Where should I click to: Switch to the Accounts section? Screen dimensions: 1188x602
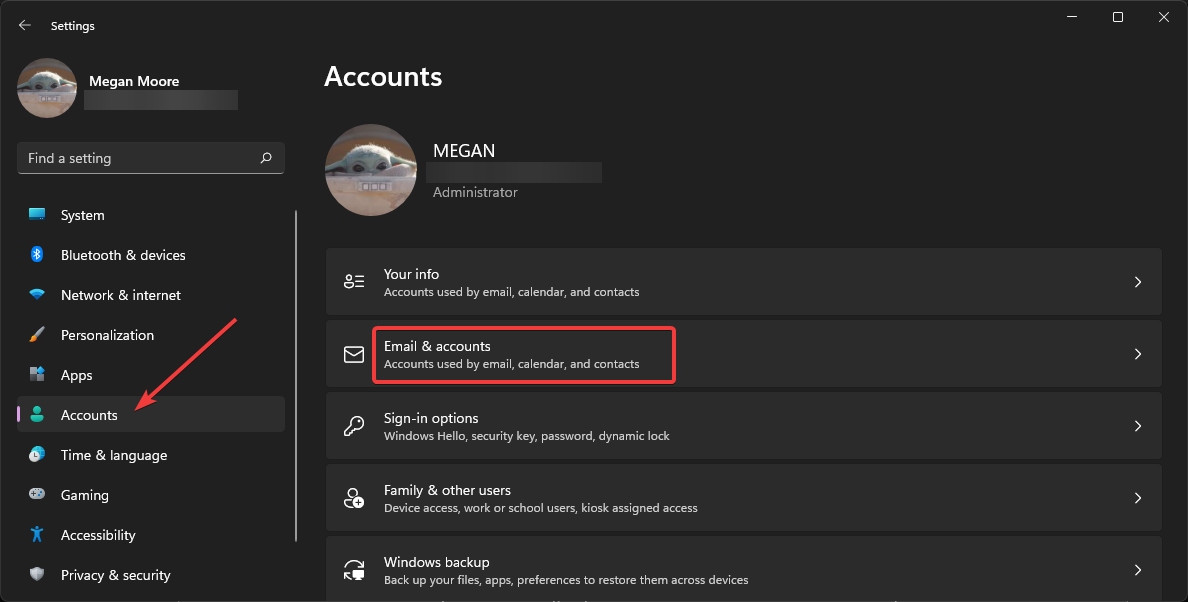(x=89, y=414)
